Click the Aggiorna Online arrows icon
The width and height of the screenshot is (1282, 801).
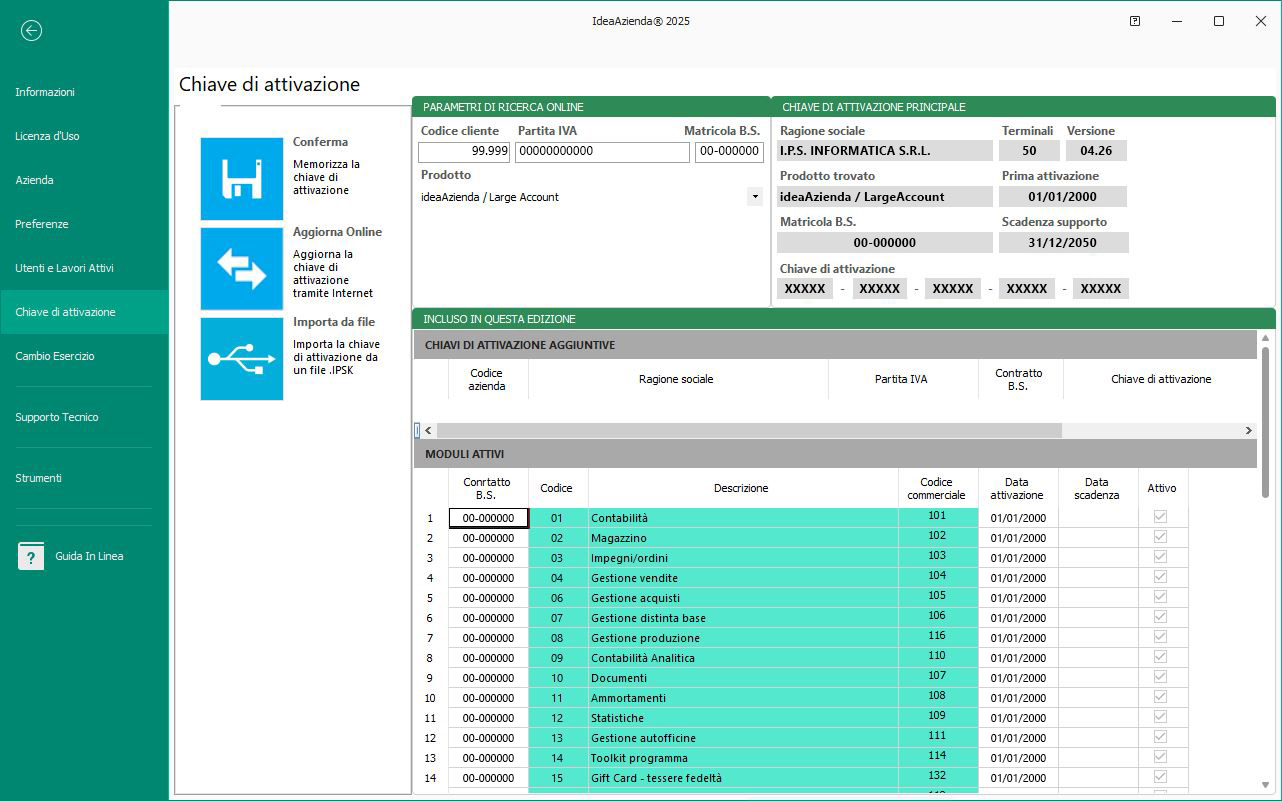tap(242, 269)
